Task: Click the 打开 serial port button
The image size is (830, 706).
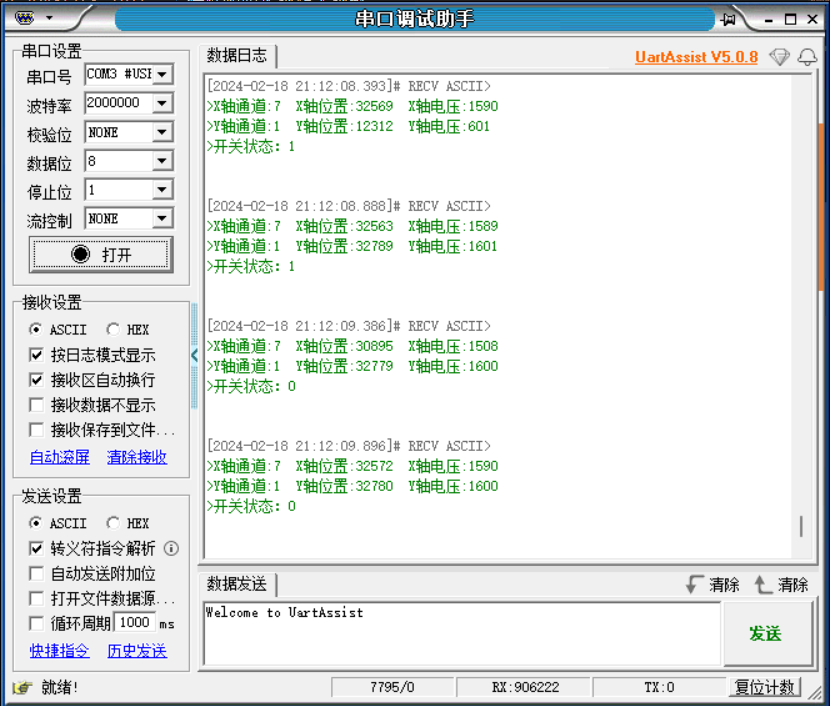Action: click(101, 255)
